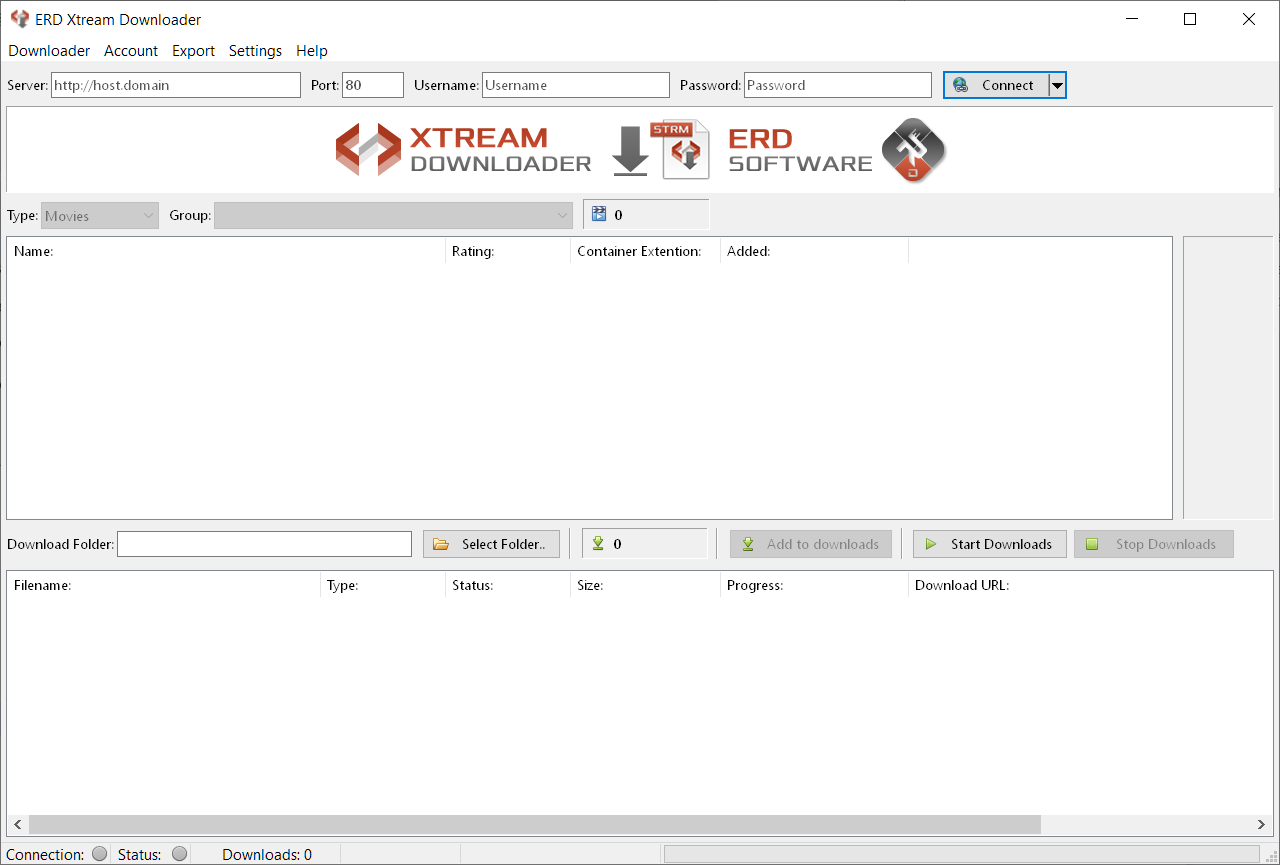Screen dimensions: 1280x865
Task: Minimize the ERD Xtream Downloader window
Action: point(1132,19)
